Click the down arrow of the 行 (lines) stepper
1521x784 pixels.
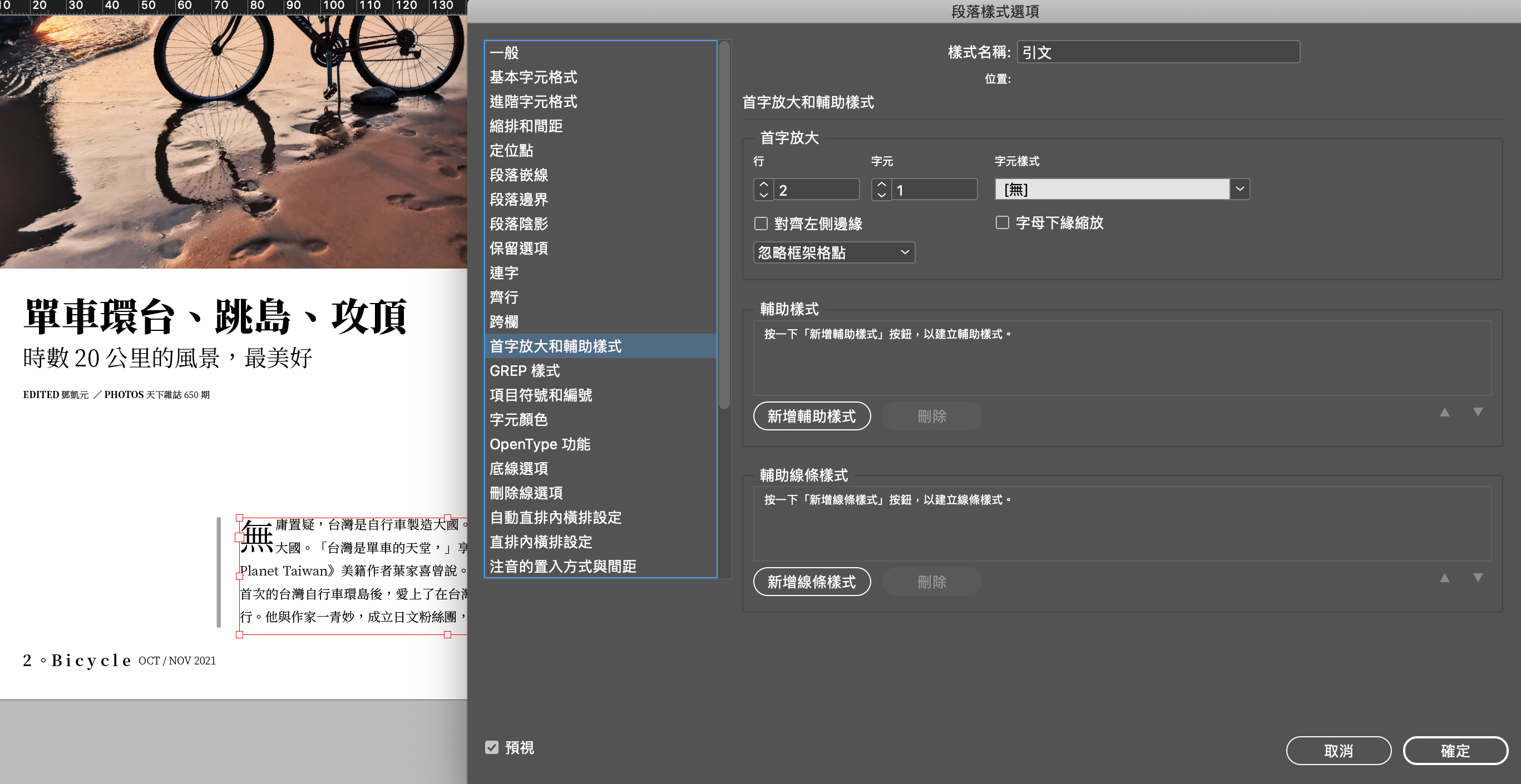click(x=763, y=195)
